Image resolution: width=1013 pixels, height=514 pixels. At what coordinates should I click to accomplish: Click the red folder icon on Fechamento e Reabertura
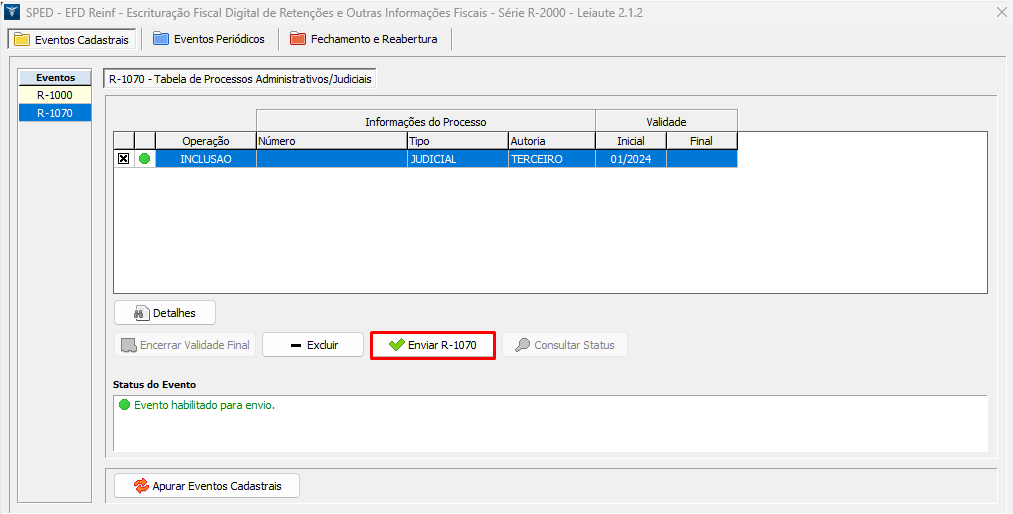click(297, 39)
